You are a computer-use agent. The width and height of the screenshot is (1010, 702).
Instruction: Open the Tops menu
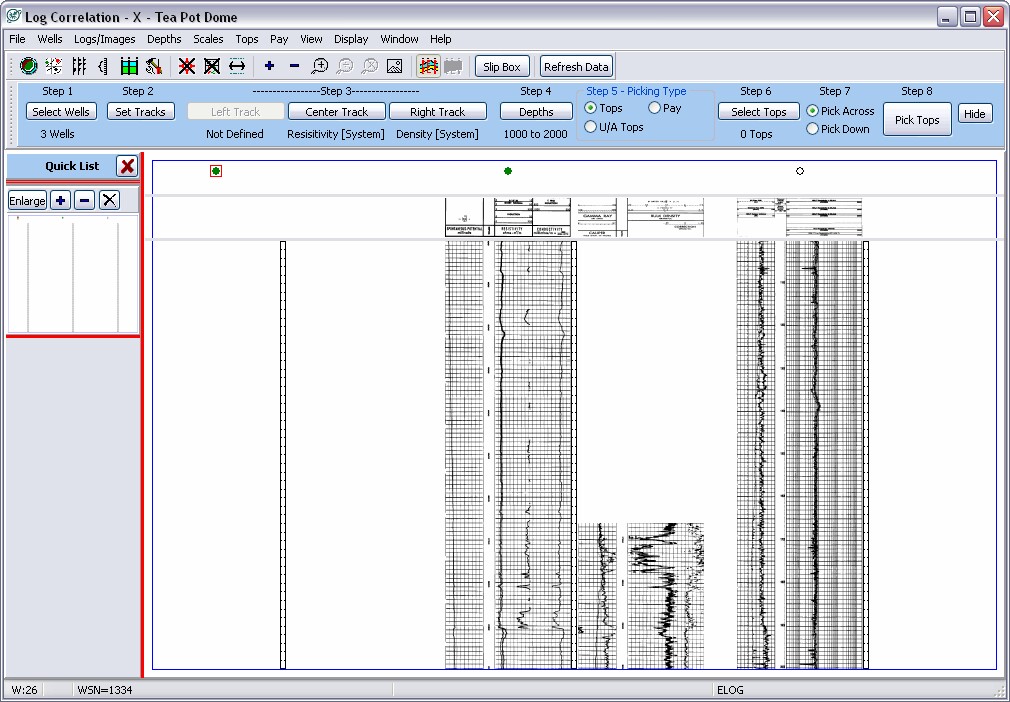coord(246,39)
